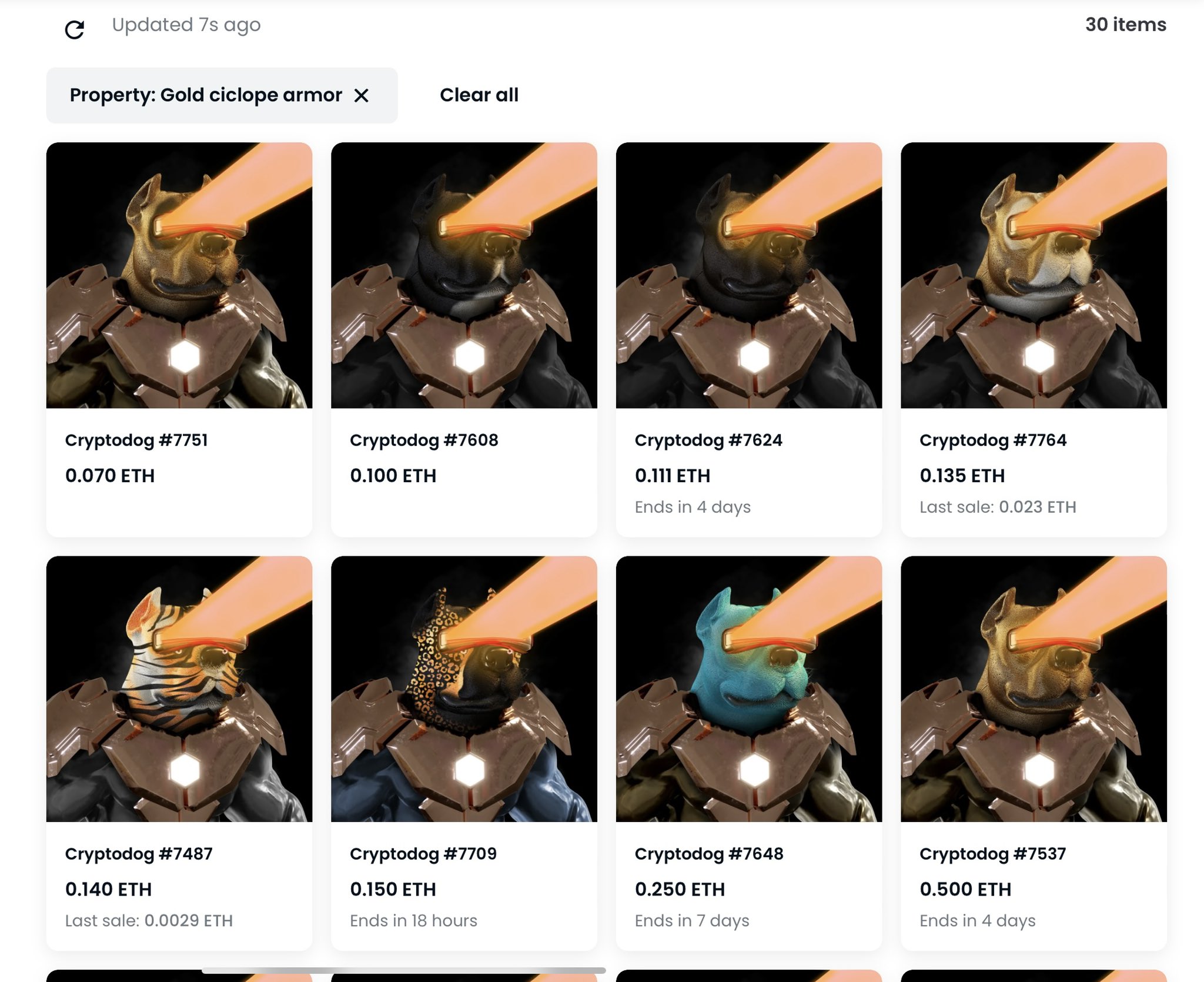Screen dimensions: 1204x982
Task: Click the refresh listings icon
Action: tap(75, 29)
